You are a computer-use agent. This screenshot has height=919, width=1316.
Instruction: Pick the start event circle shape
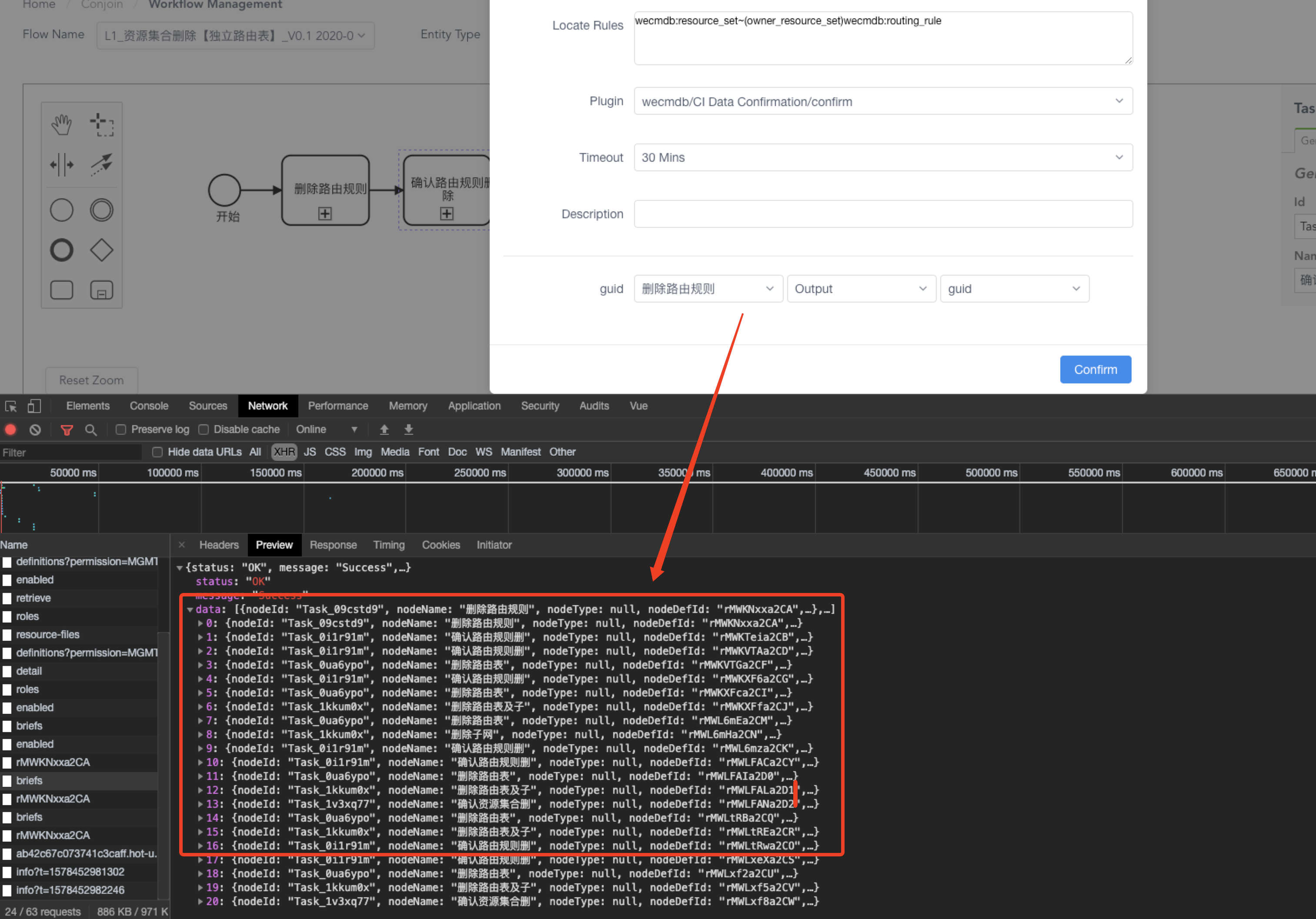click(x=61, y=210)
